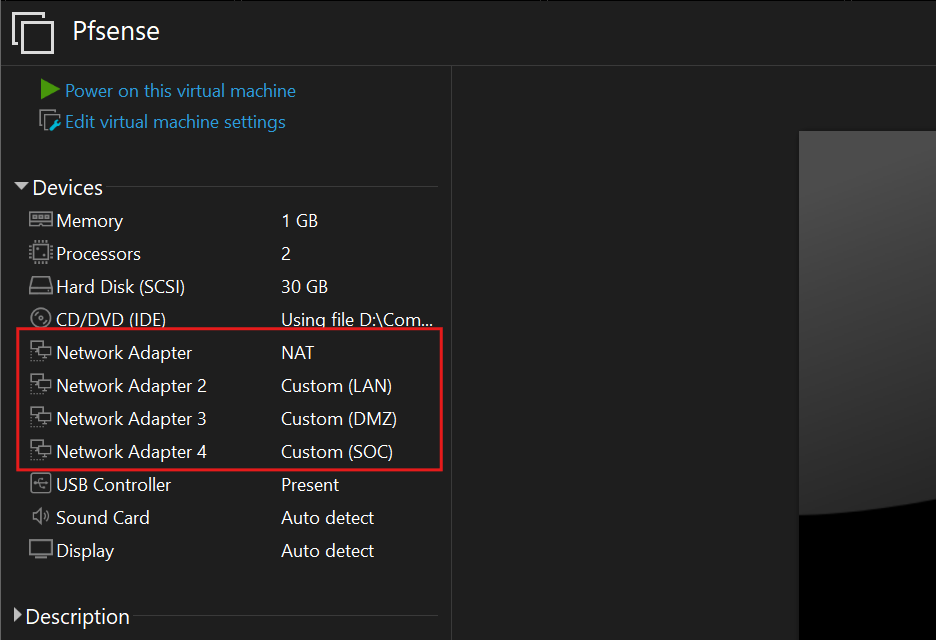Pick Network Adapter 4 Custom (SOC)
Viewport: 936px width, 640px height.
click(x=131, y=452)
